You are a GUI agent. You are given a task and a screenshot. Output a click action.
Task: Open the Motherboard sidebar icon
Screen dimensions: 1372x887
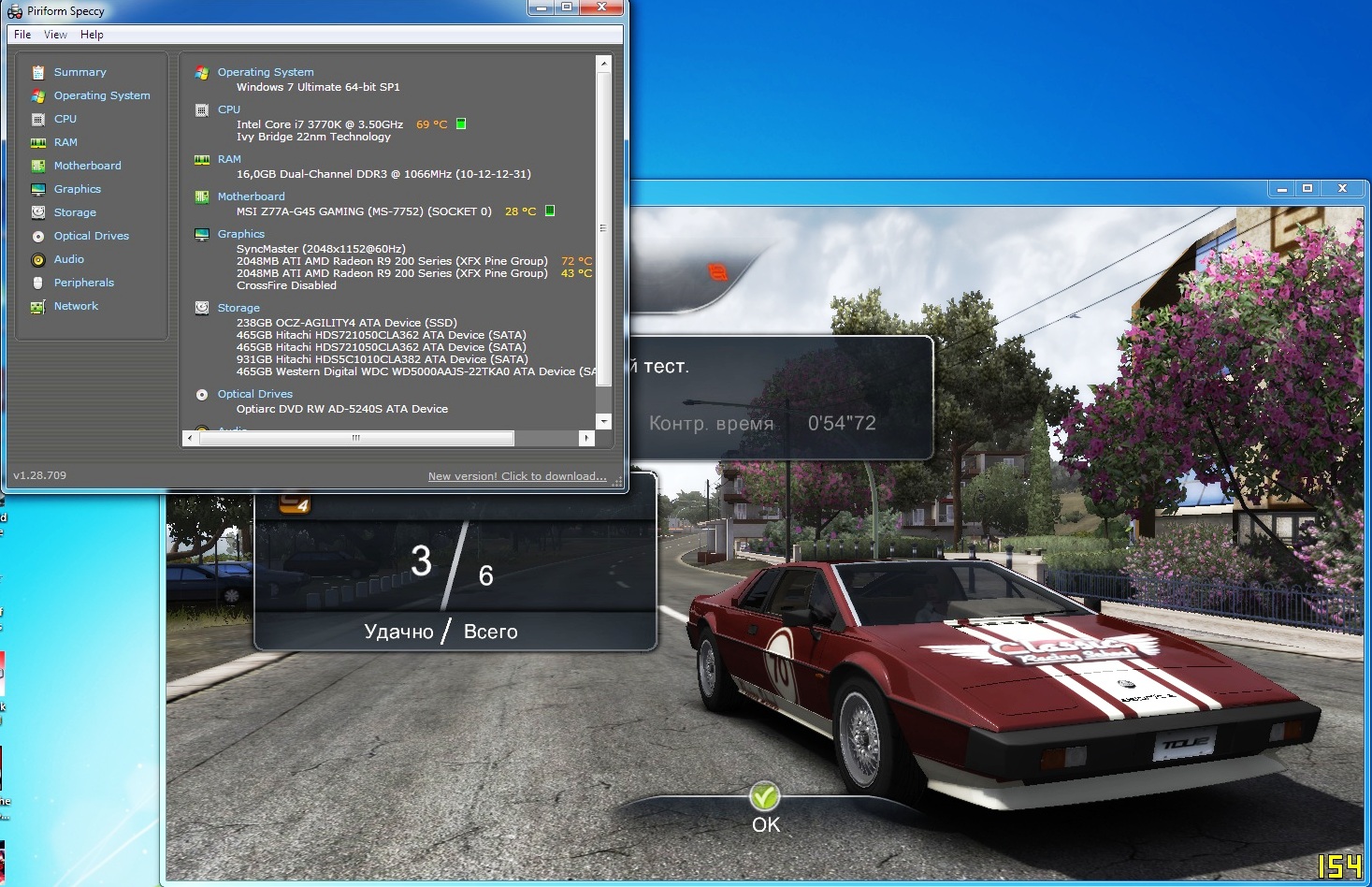point(38,166)
